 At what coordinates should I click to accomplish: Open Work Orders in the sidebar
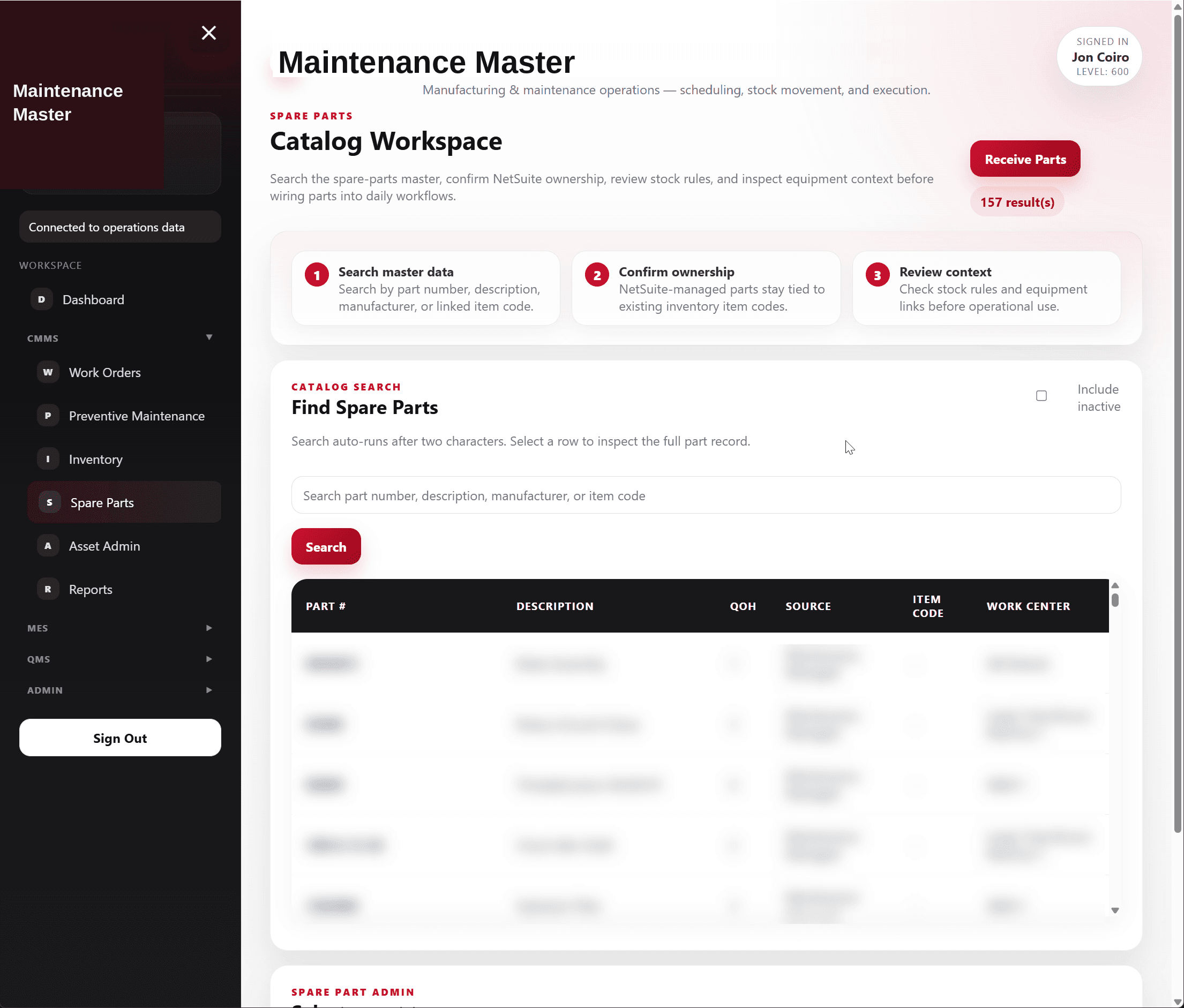(x=124, y=373)
